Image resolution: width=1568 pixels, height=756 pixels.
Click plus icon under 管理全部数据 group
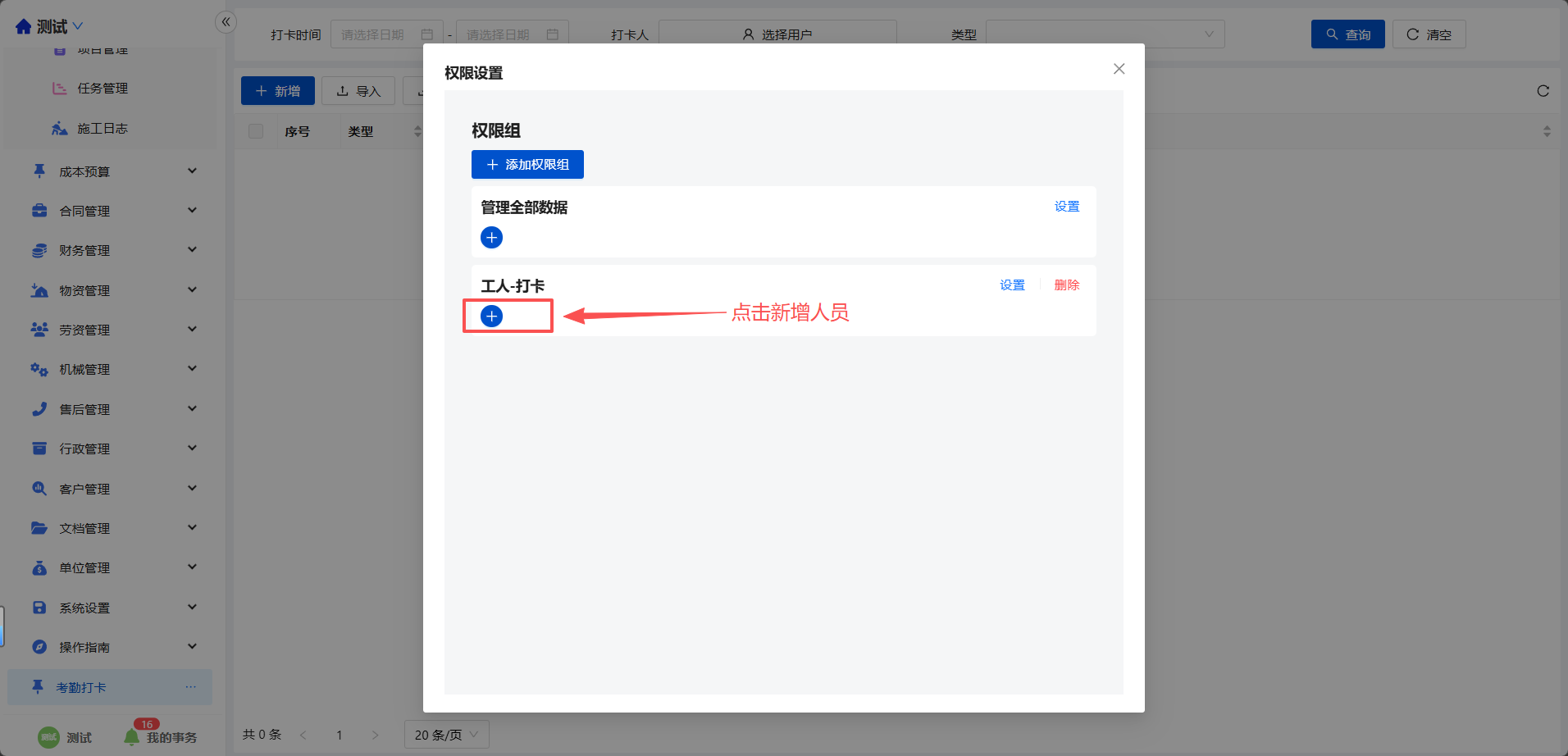(491, 238)
